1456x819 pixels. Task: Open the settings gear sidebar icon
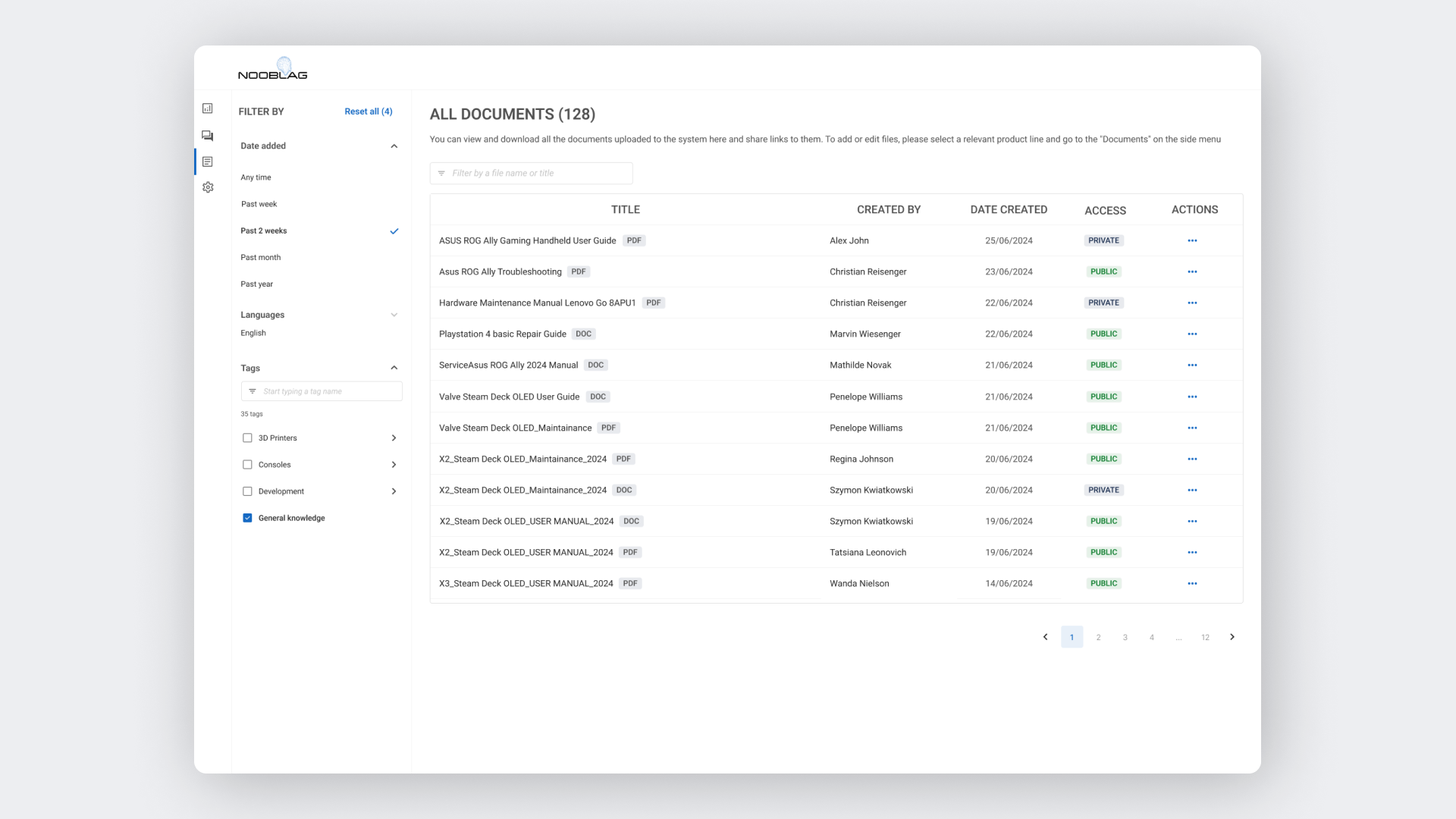tap(208, 187)
